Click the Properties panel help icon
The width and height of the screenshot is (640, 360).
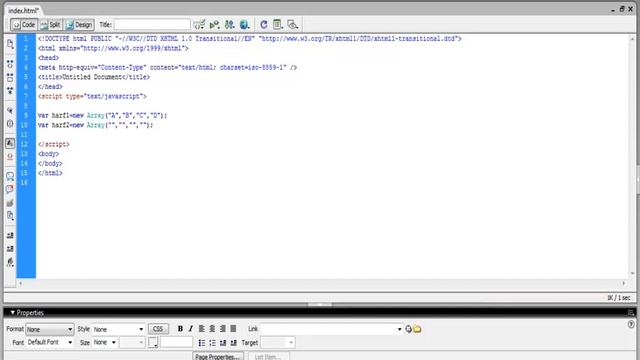click(x=631, y=325)
